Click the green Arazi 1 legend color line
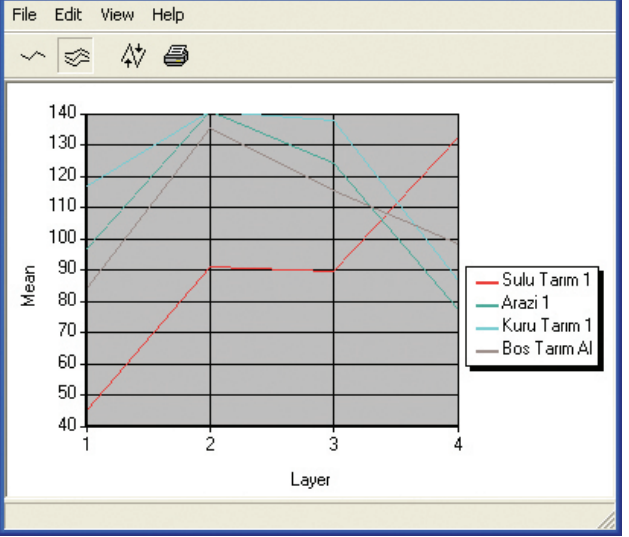629x537 pixels. pos(485,304)
